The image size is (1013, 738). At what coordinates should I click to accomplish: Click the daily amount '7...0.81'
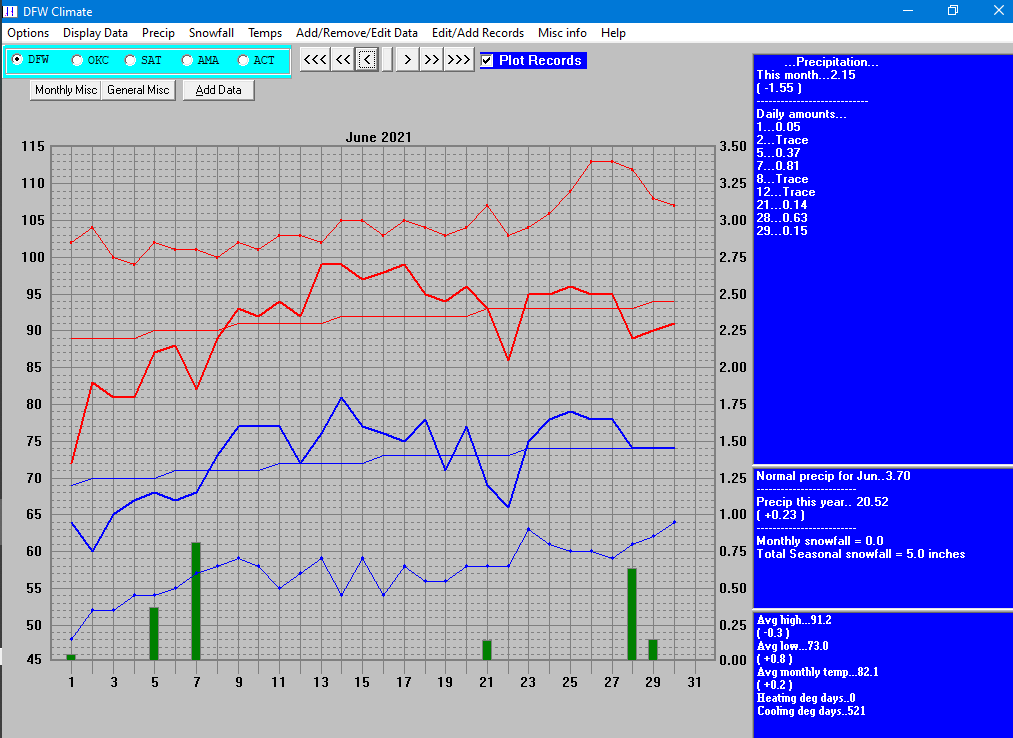pos(778,165)
